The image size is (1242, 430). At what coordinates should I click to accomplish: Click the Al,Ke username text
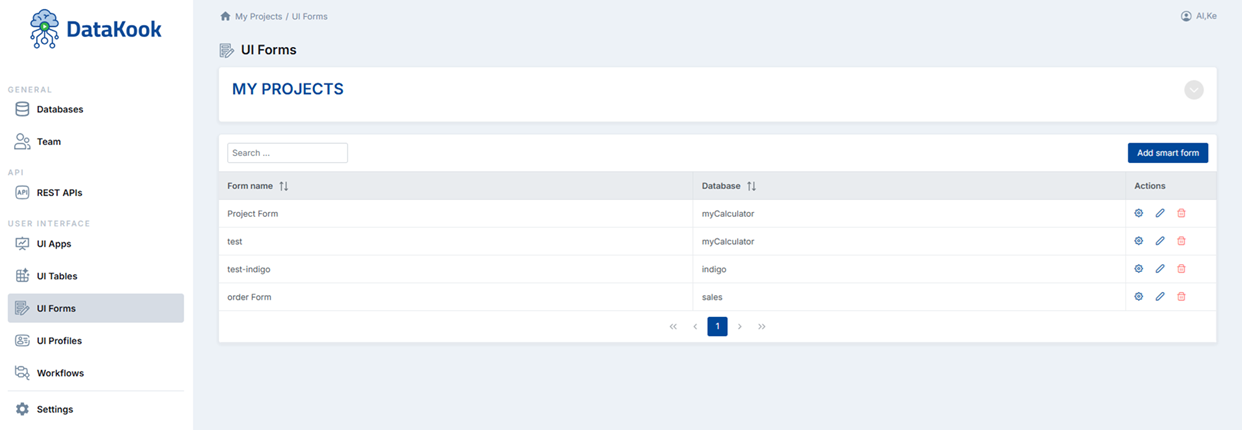[1206, 16]
